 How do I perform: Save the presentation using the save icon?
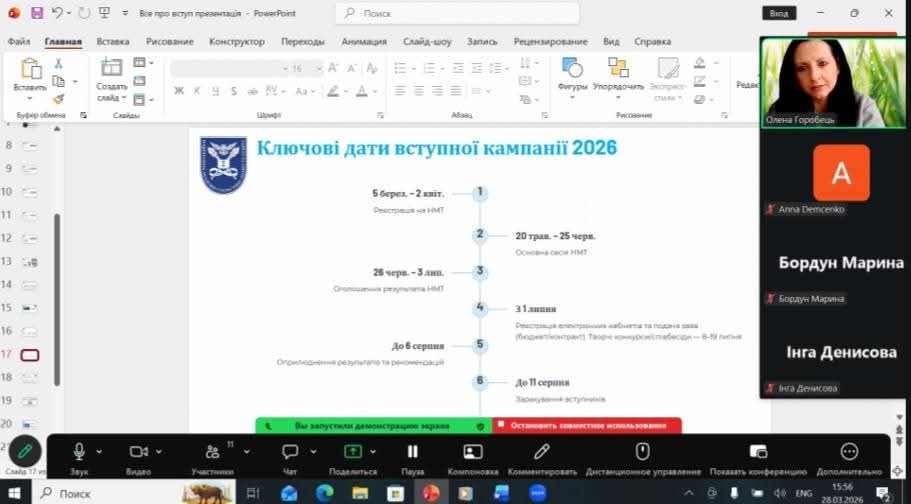pyautogui.click(x=37, y=13)
